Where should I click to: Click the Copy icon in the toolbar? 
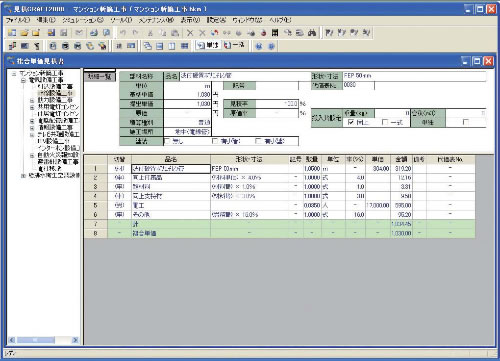pyautogui.click(x=162, y=33)
